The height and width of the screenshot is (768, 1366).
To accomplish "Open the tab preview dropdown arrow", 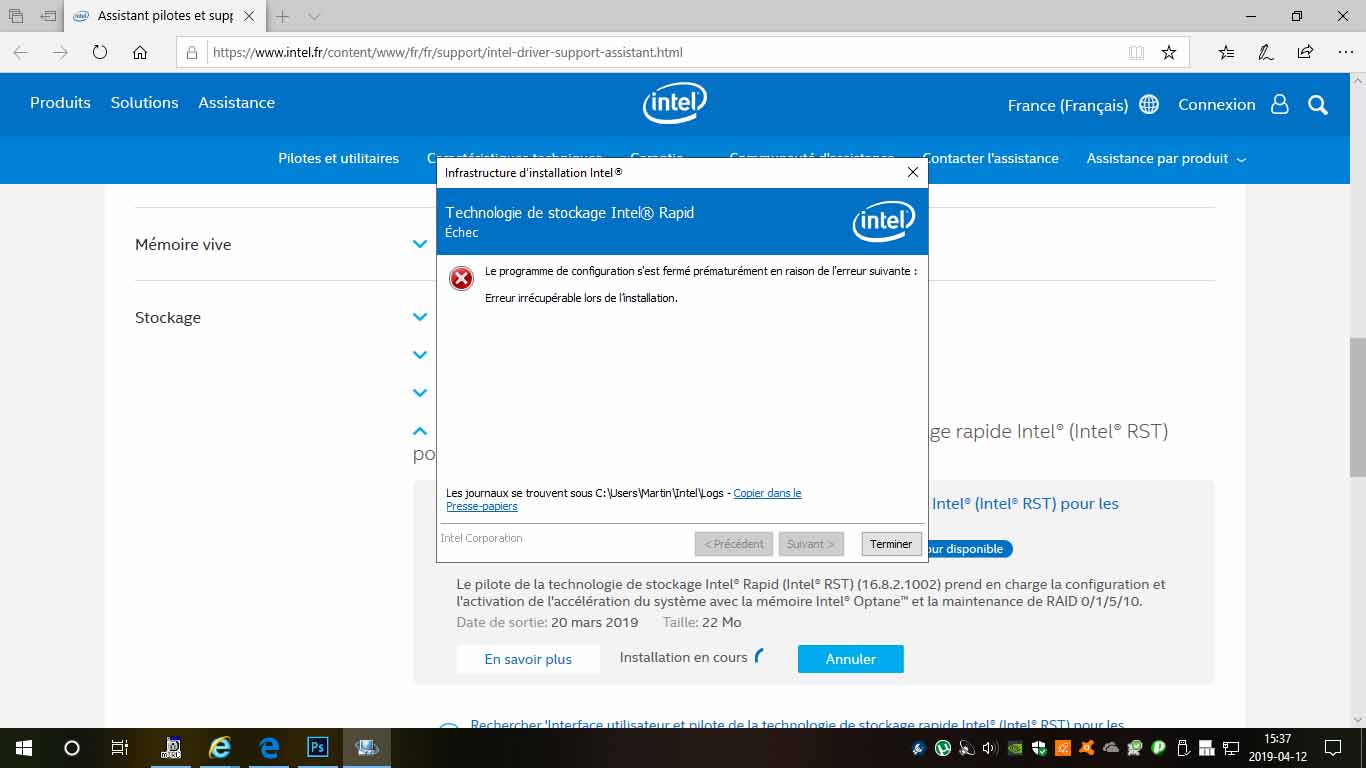I will point(314,17).
